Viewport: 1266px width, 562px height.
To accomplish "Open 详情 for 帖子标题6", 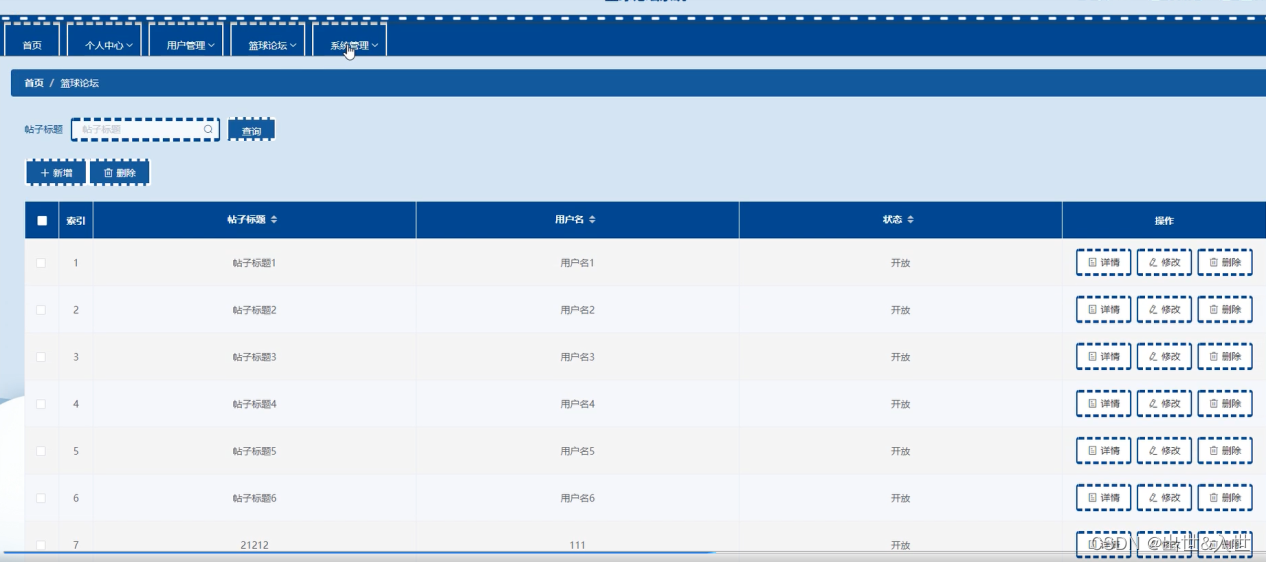I will coord(1104,498).
